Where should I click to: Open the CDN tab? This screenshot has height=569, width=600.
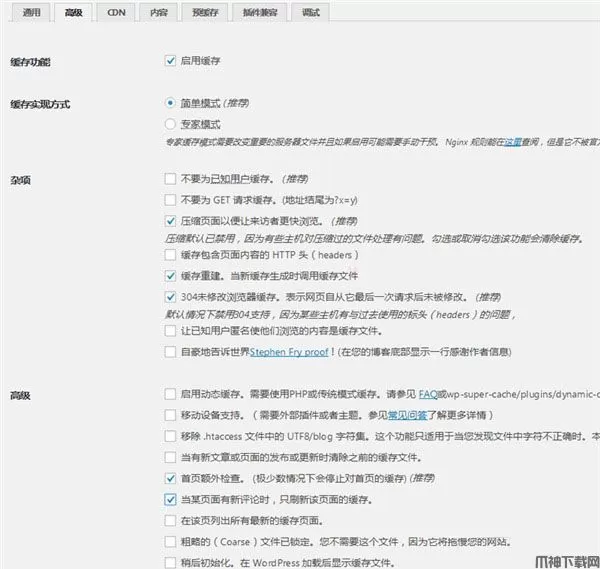point(116,13)
